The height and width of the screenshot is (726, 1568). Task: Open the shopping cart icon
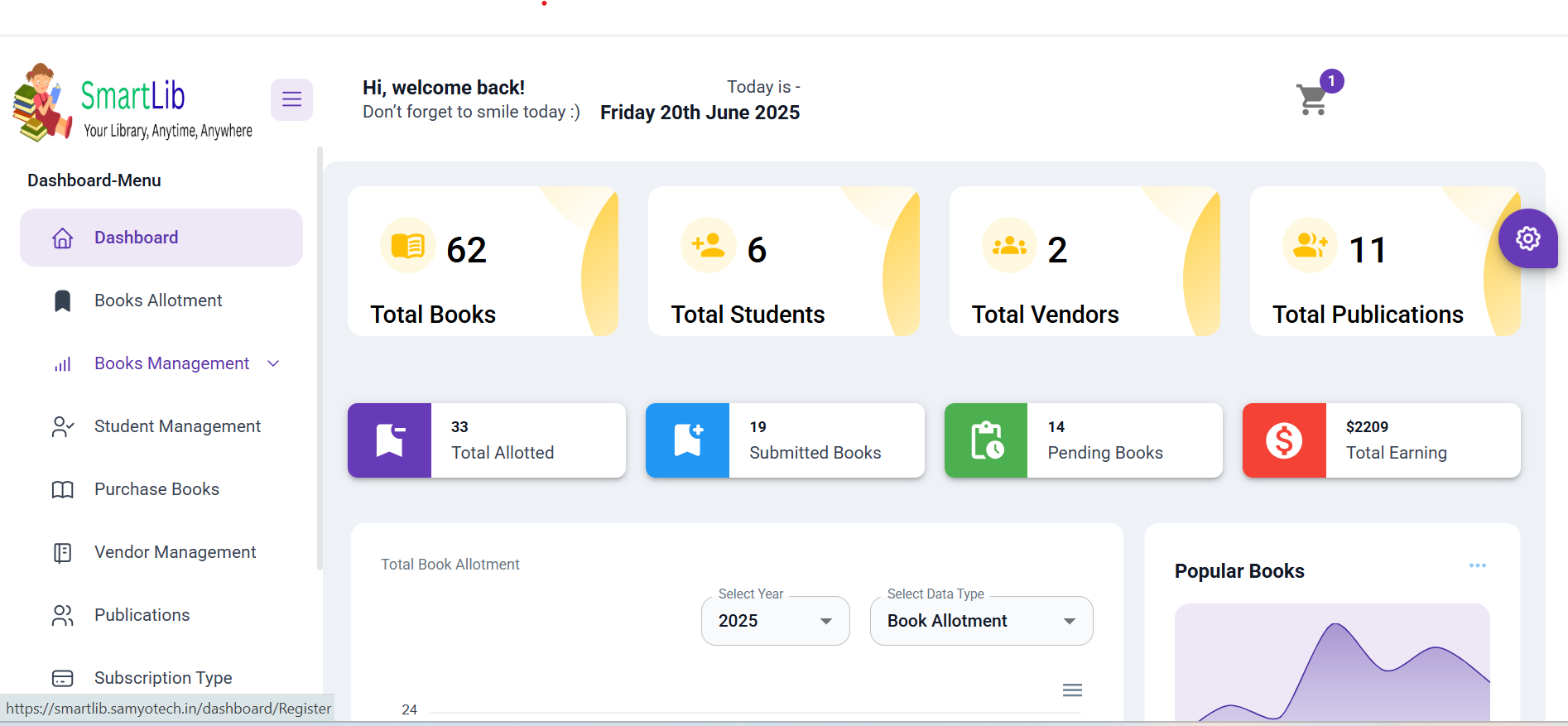click(x=1312, y=99)
